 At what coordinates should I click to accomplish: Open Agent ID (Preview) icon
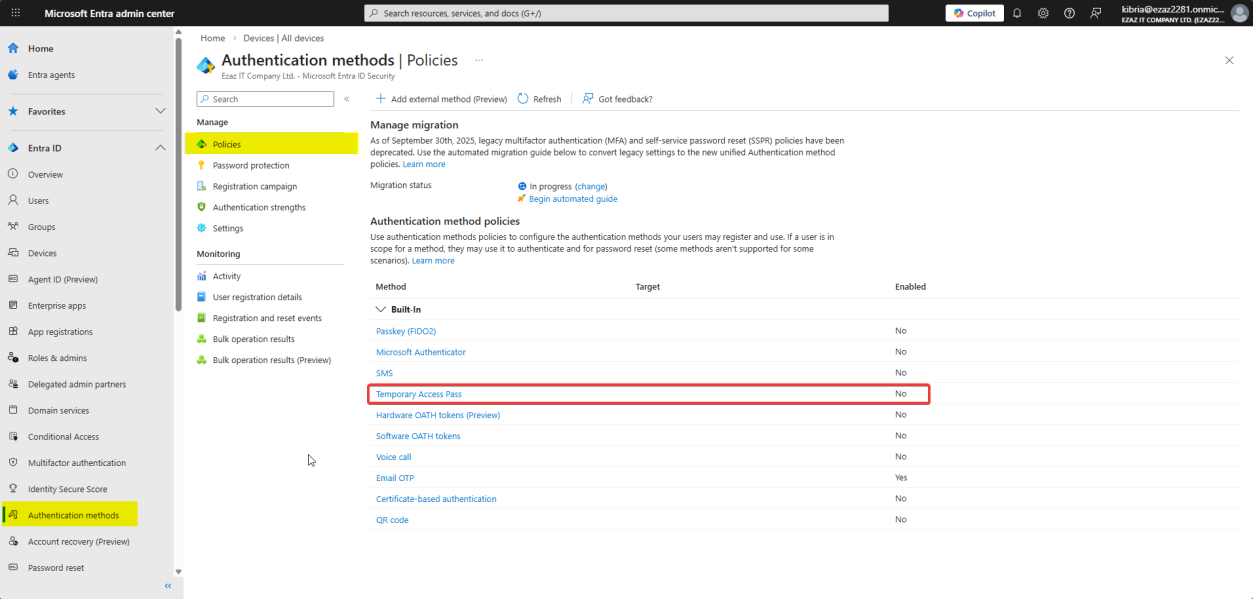(x=13, y=279)
